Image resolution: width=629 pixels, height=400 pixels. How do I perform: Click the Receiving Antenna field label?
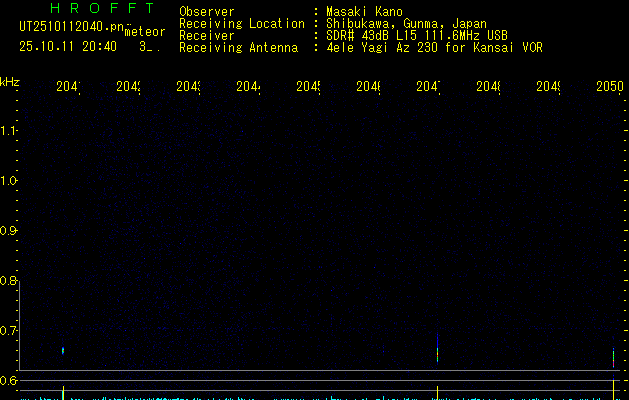click(238, 47)
